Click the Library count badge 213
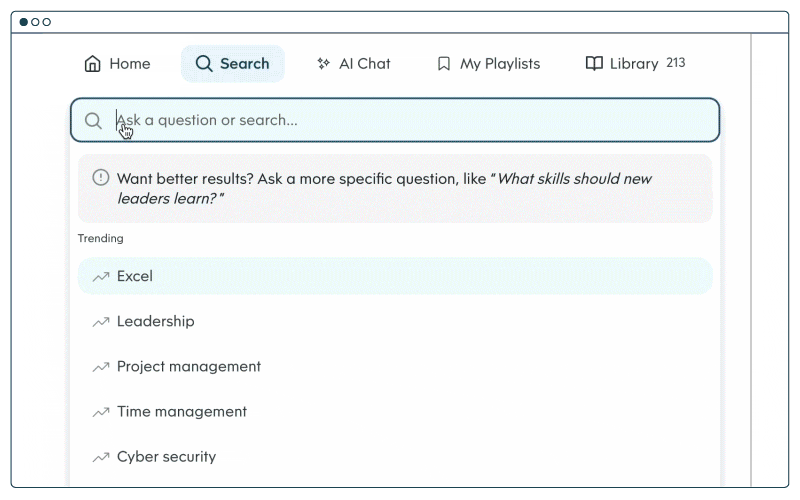The height and width of the screenshot is (500, 800). 676,63
